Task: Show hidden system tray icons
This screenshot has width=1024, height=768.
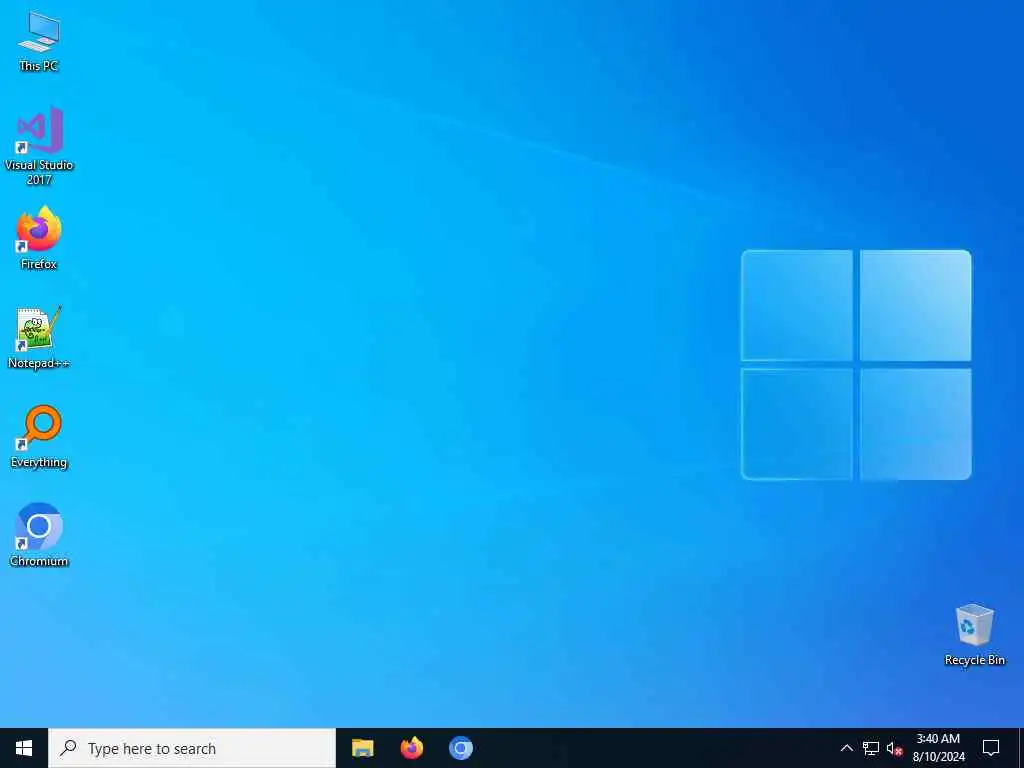Action: click(846, 748)
